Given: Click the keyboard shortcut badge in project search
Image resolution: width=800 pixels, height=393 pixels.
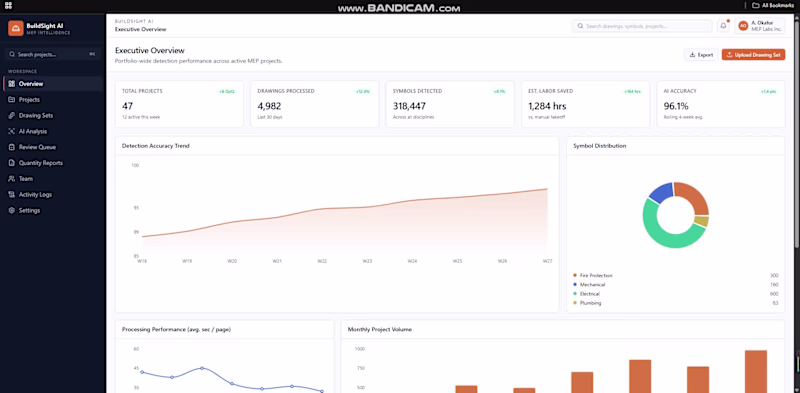Looking at the screenshot, I should click(x=92, y=54).
